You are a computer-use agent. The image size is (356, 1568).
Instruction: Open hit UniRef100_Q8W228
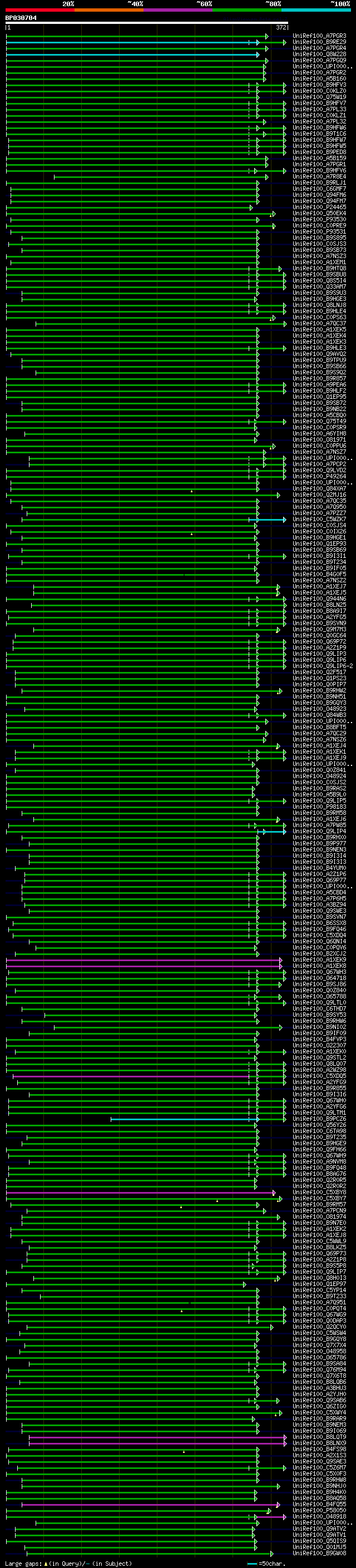pyautogui.click(x=319, y=54)
